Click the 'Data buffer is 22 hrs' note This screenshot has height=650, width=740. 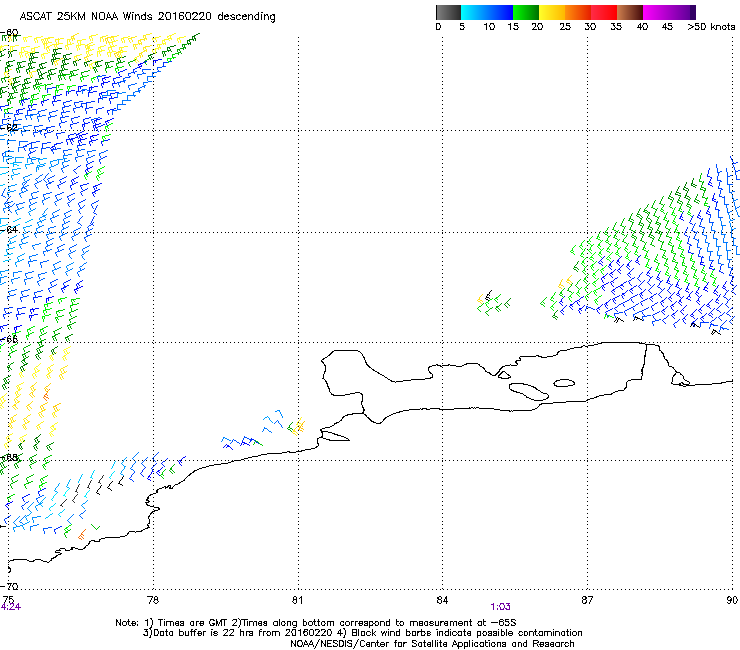362,633
